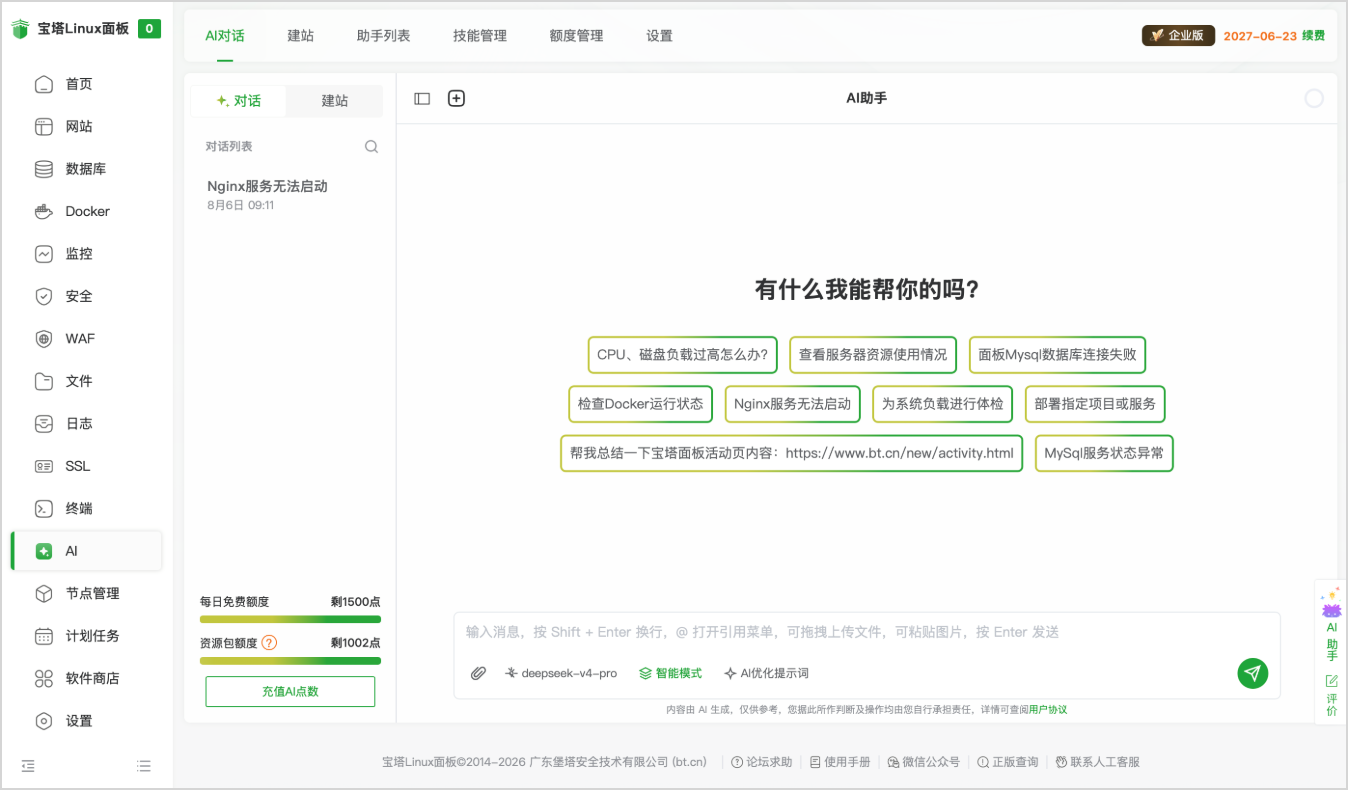Click the 微信公众号 footer link
1348x790 pixels.
pos(924,762)
